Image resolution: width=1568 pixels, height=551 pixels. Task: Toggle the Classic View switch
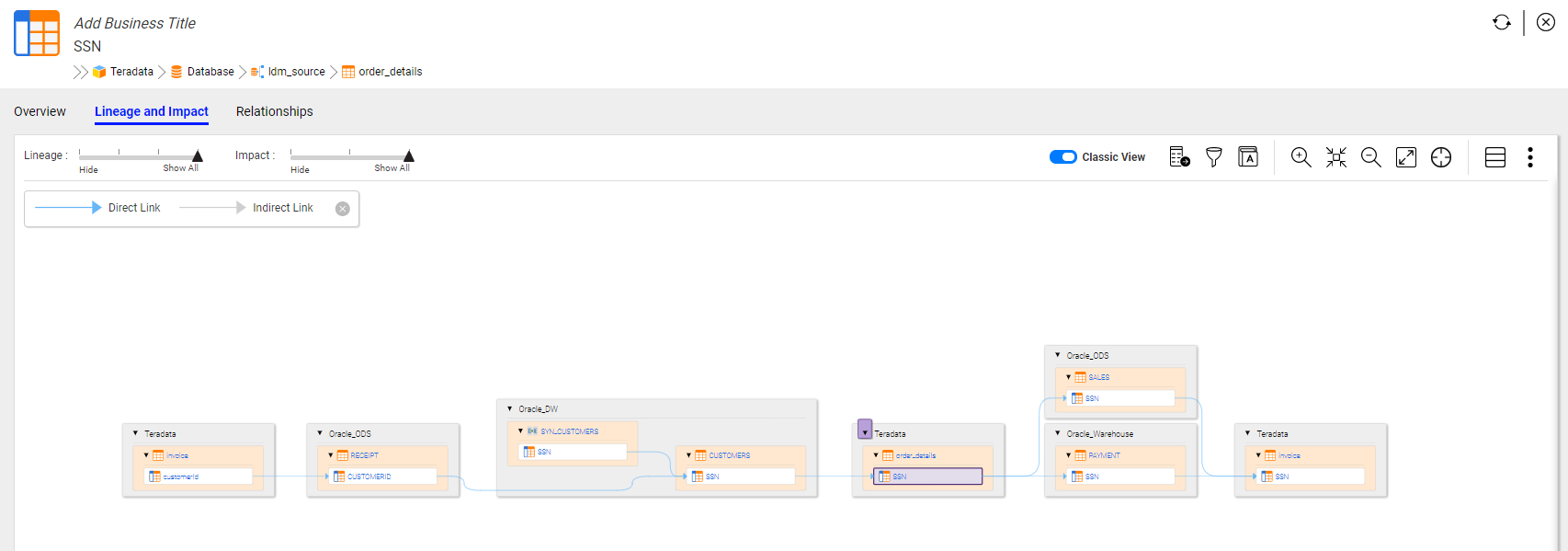tap(1062, 157)
